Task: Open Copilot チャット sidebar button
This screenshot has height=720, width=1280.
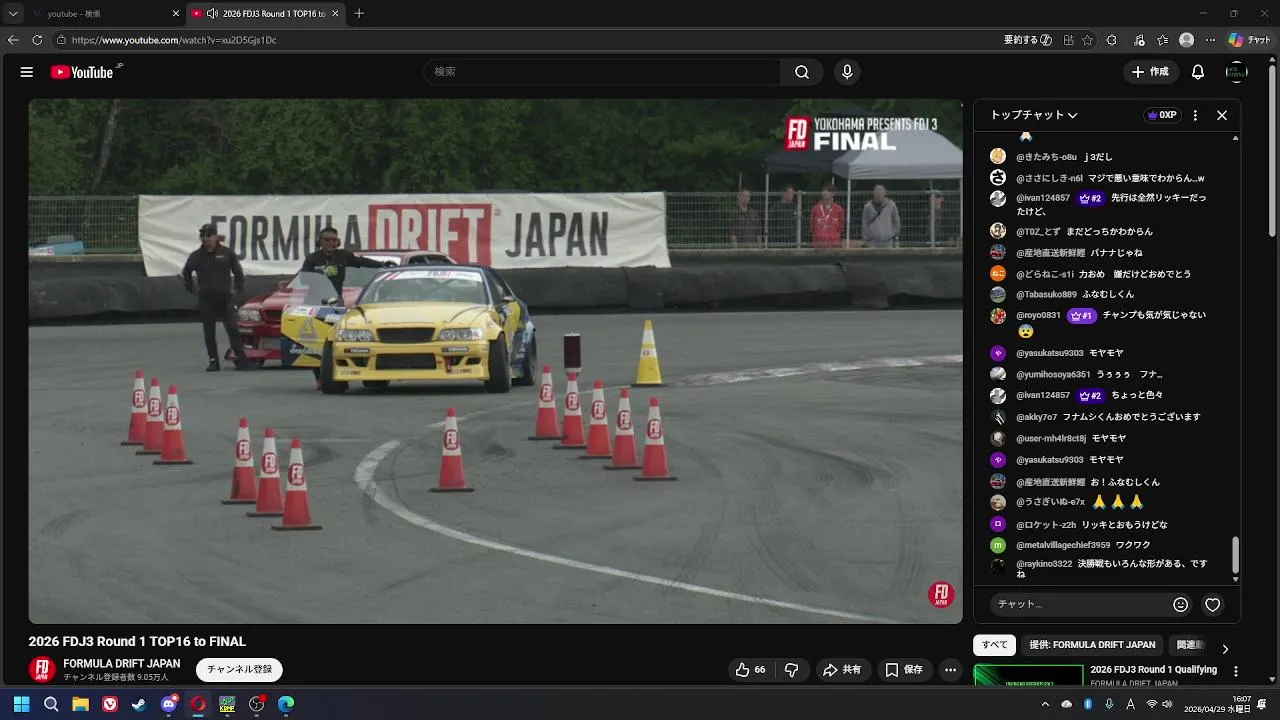Action: (1249, 40)
